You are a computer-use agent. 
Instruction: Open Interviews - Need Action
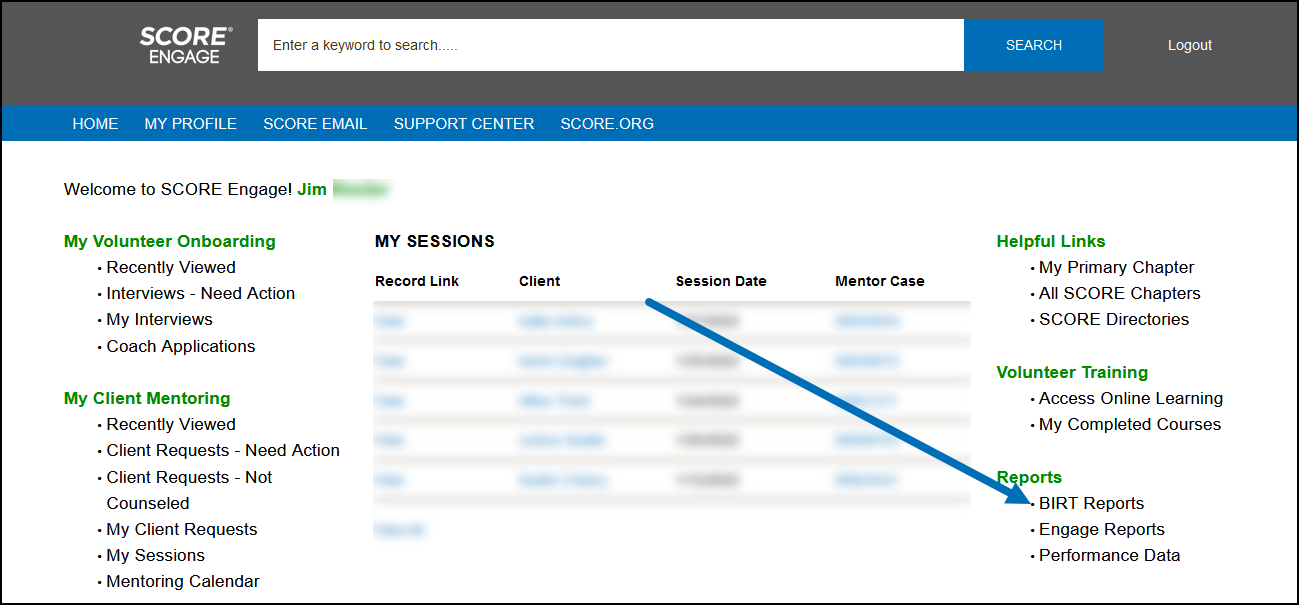click(x=201, y=293)
